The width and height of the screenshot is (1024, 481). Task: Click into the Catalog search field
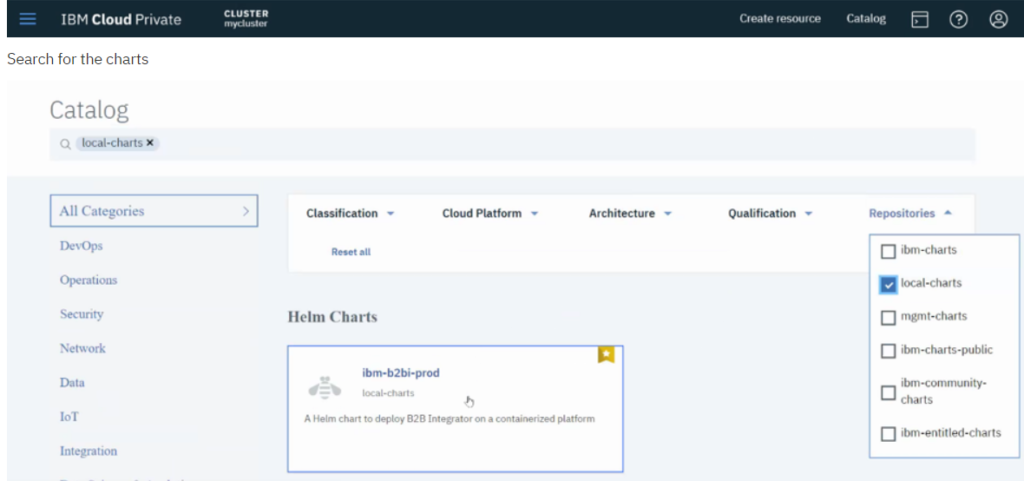(x=512, y=144)
